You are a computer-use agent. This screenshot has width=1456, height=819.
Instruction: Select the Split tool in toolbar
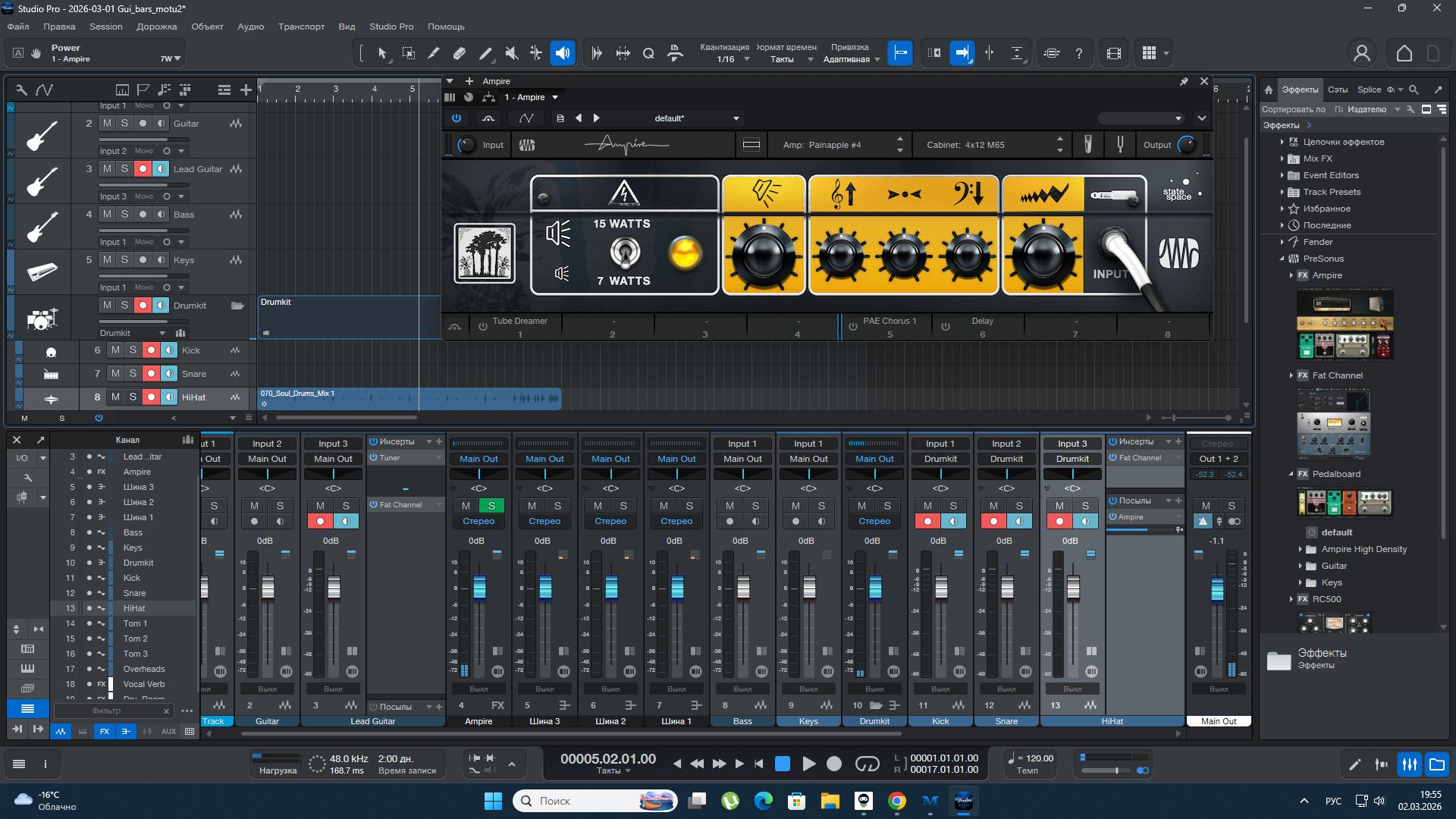coord(434,53)
